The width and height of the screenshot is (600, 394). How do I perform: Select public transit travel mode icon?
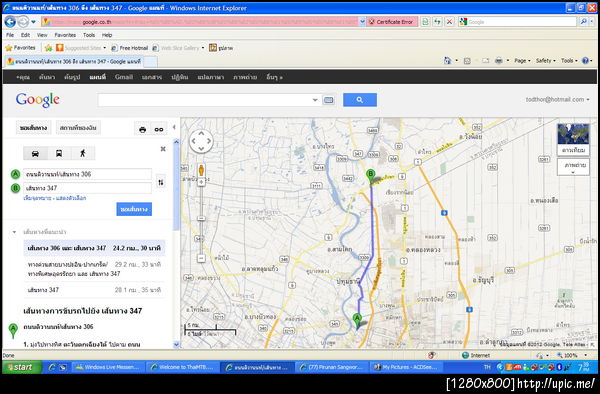click(59, 153)
